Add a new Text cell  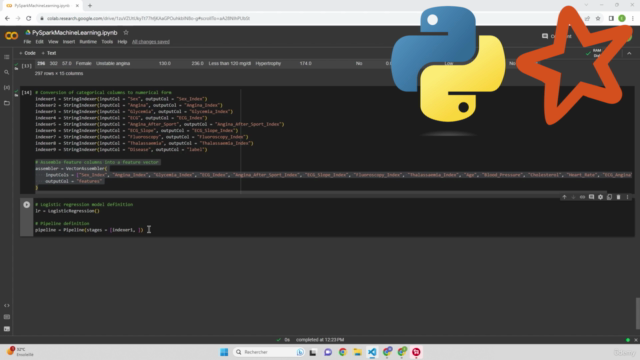click(x=49, y=53)
